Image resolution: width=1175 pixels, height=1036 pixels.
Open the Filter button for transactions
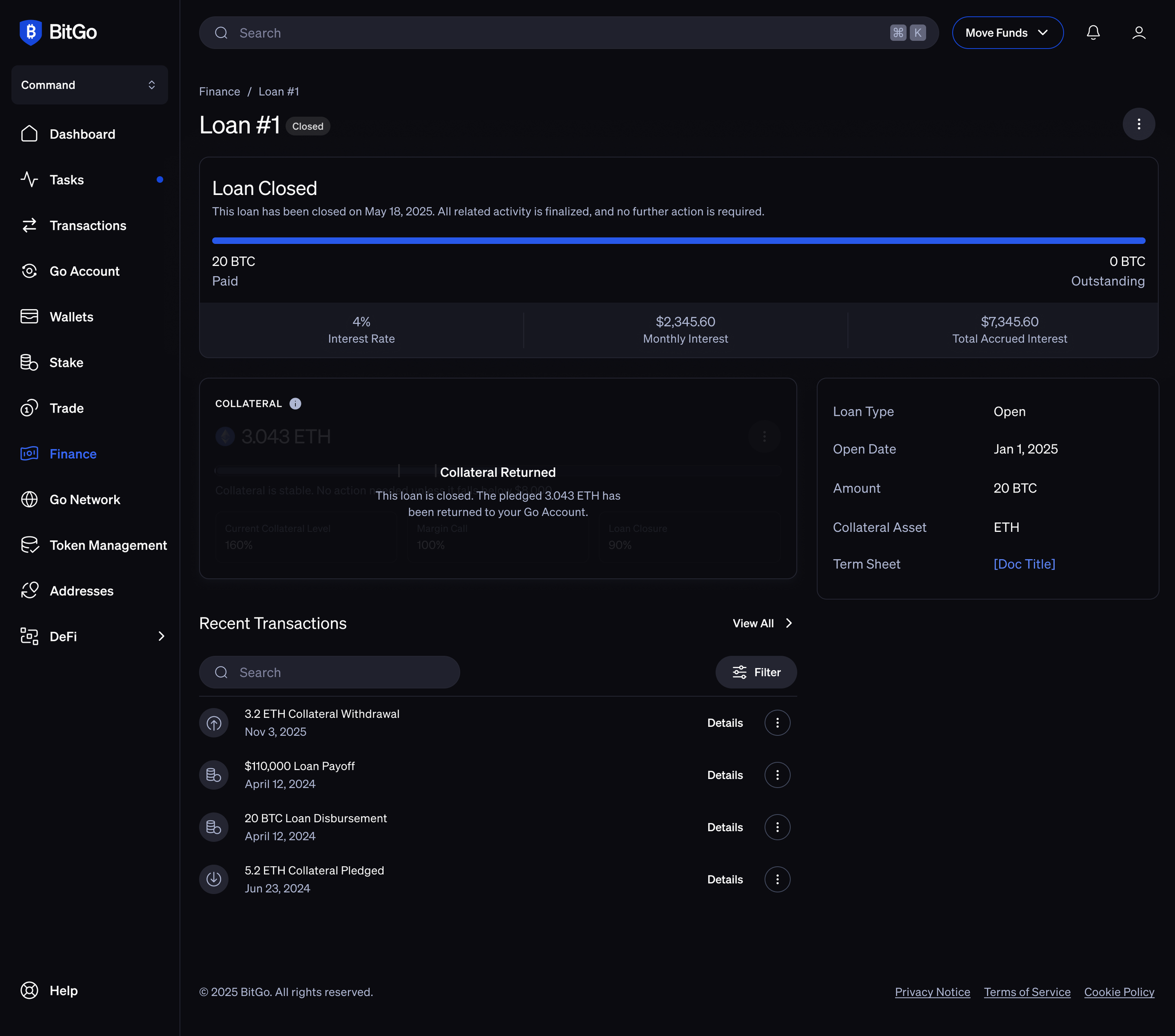[x=755, y=672]
